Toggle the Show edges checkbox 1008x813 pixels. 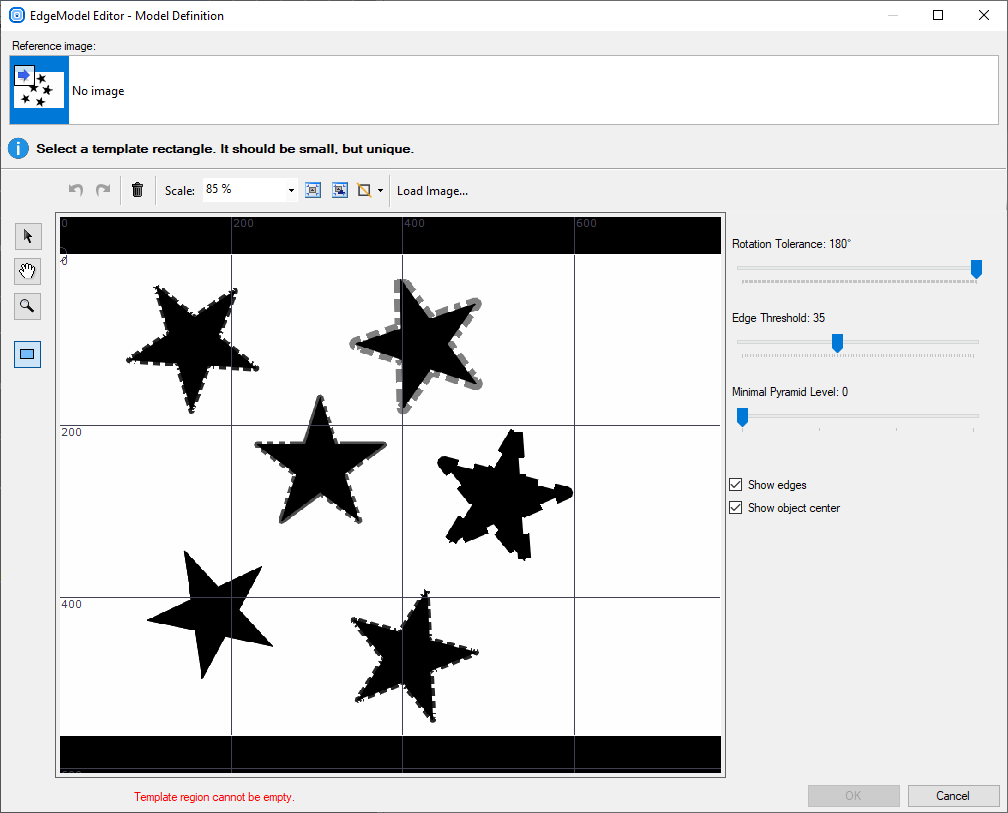(x=737, y=485)
